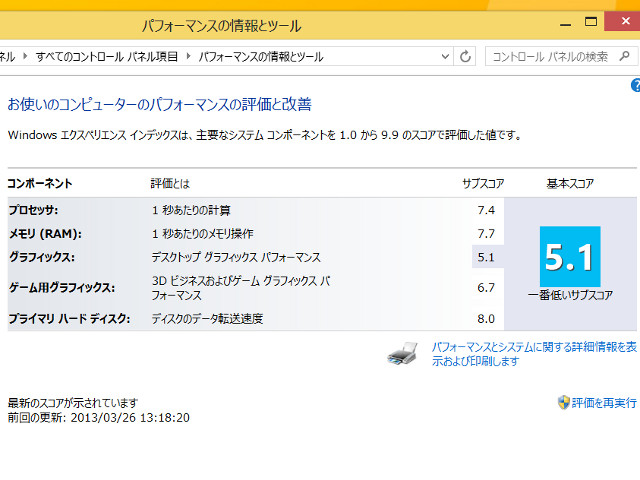The image size is (640, 480).
Task: Click the shield icon beside 評価を再実行
Action: pyautogui.click(x=564, y=402)
